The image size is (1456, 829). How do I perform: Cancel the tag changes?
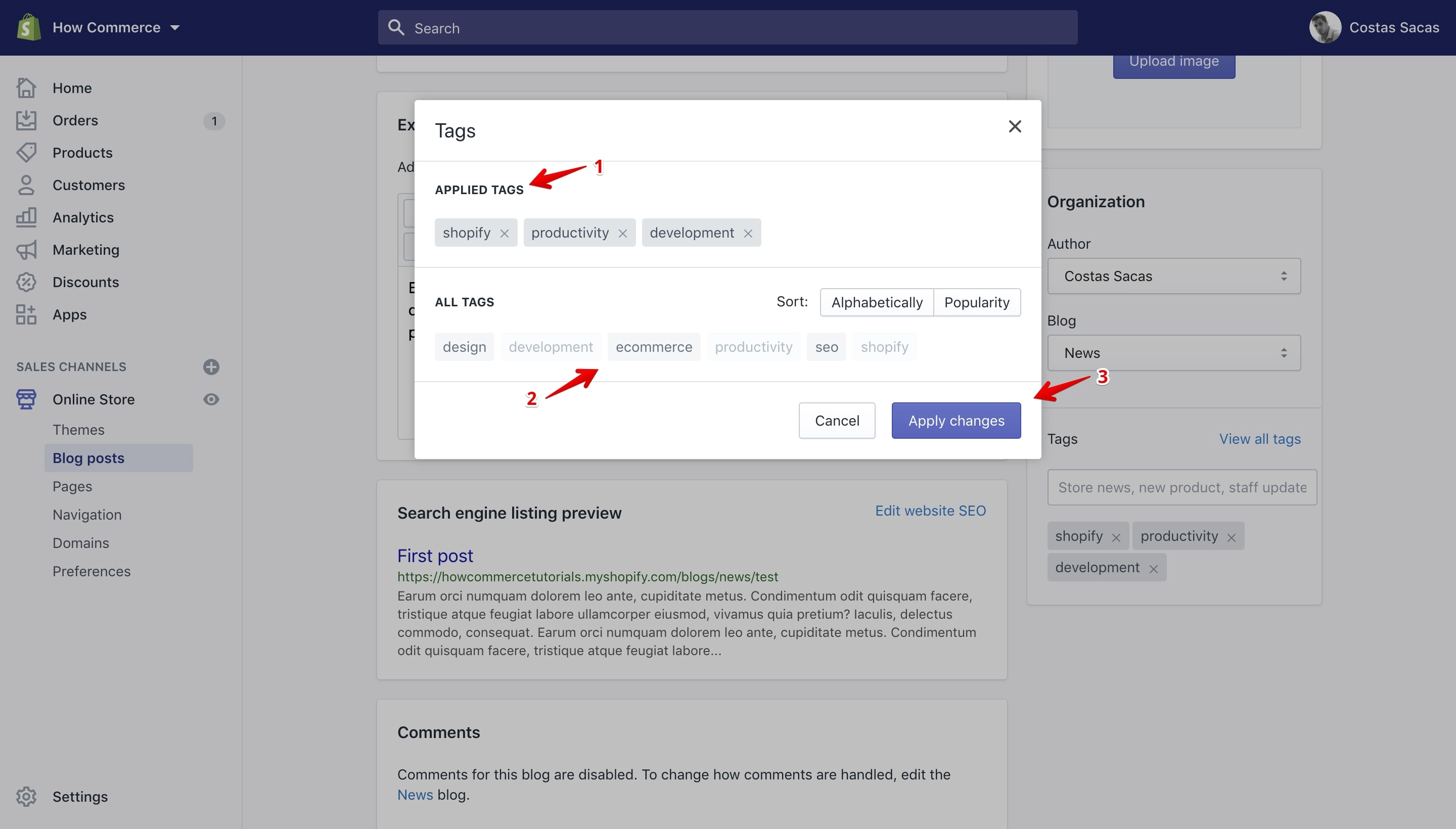pos(837,421)
